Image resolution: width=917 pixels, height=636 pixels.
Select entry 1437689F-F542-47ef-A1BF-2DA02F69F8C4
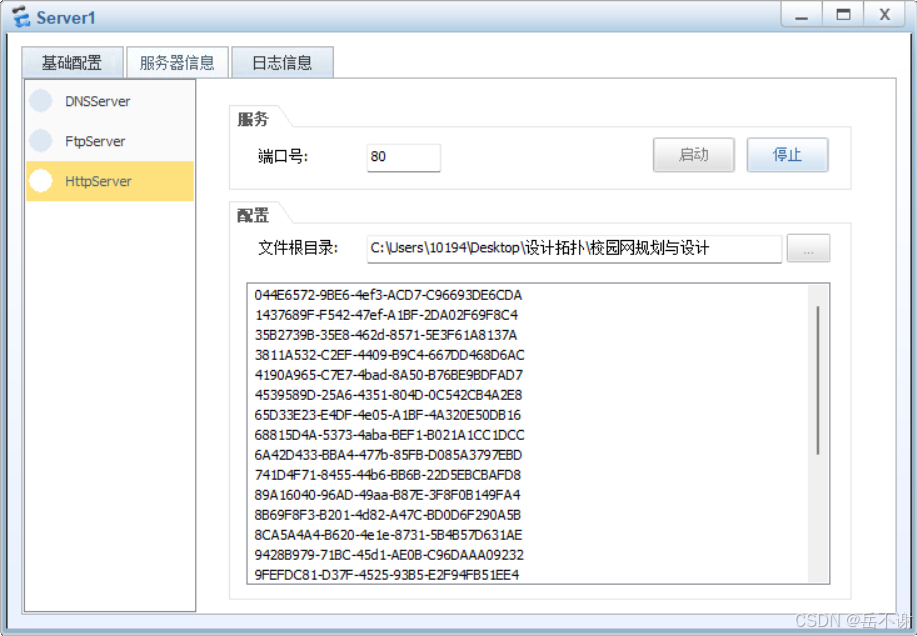point(386,315)
